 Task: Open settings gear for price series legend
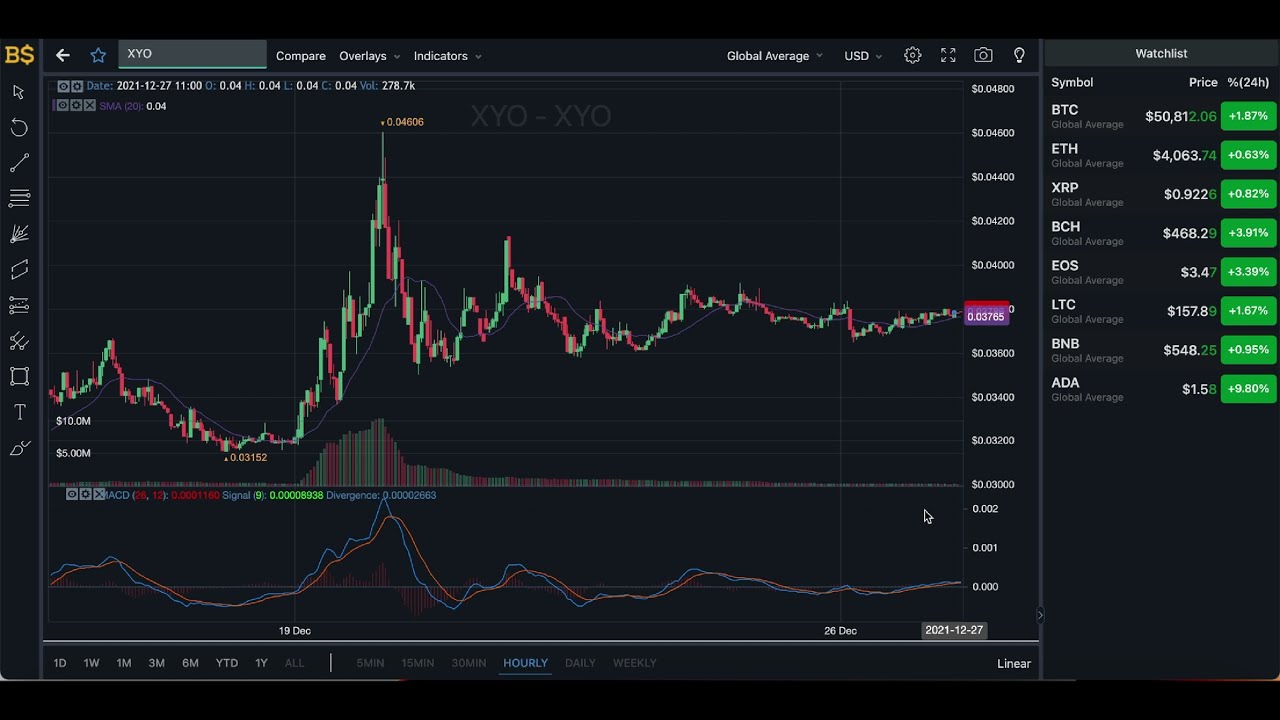77,86
